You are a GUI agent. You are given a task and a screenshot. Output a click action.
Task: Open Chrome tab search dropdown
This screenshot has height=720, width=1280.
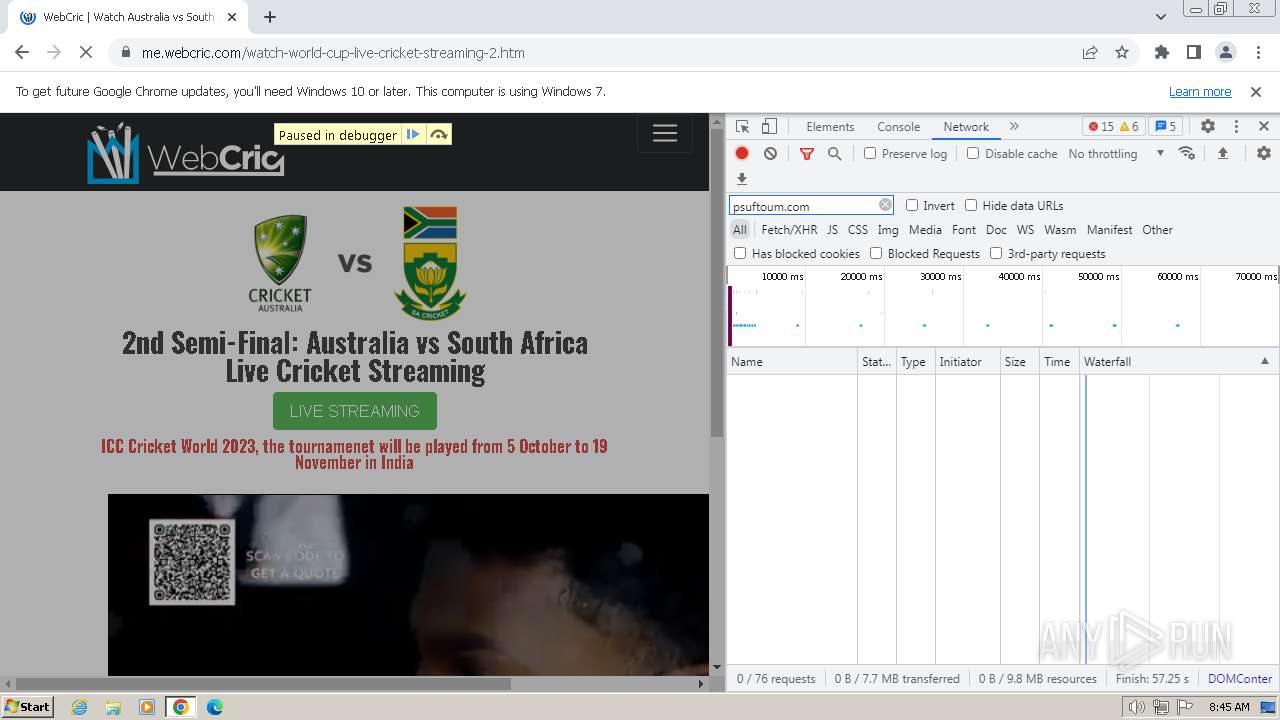pyautogui.click(x=1160, y=17)
